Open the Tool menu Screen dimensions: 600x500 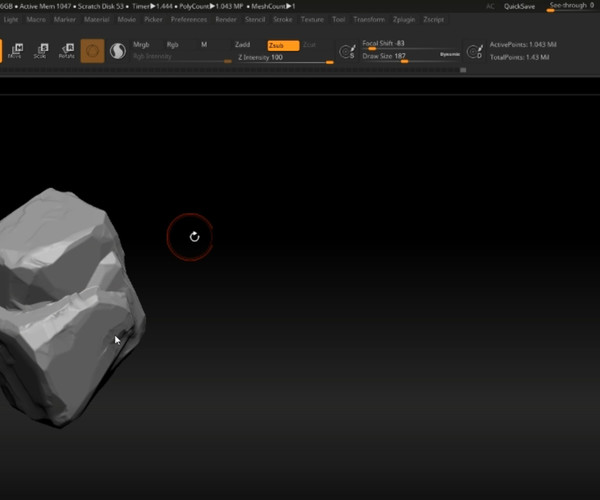tap(338, 19)
